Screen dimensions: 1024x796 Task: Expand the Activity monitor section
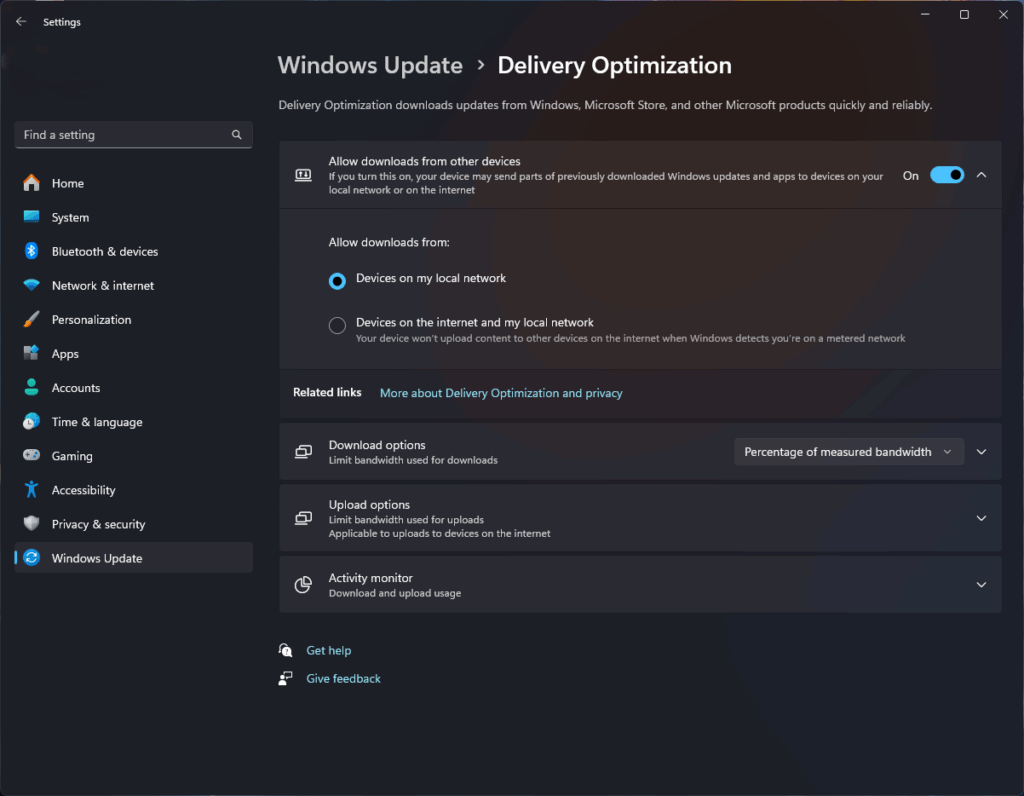coord(981,584)
